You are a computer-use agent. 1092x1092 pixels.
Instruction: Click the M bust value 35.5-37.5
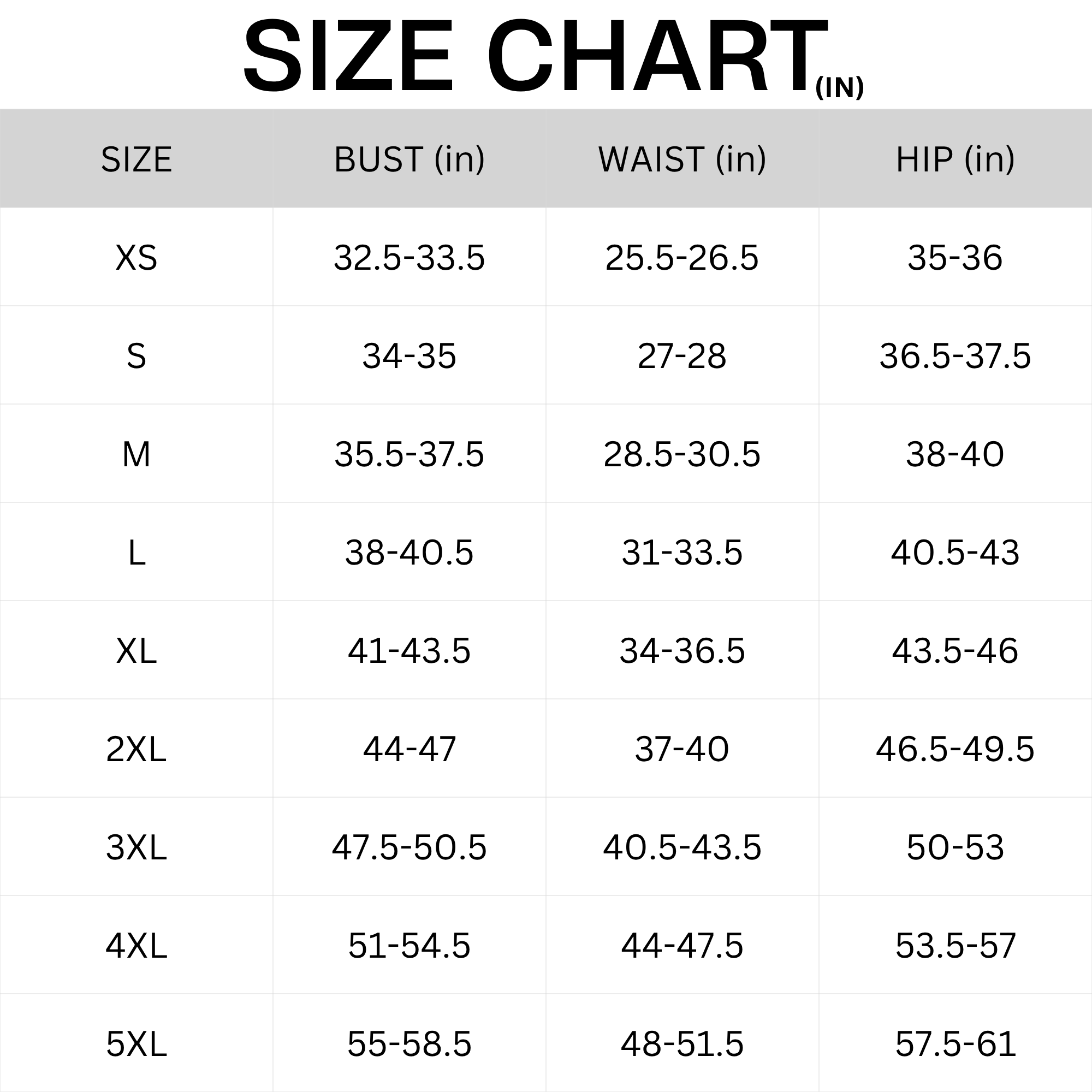(409, 454)
